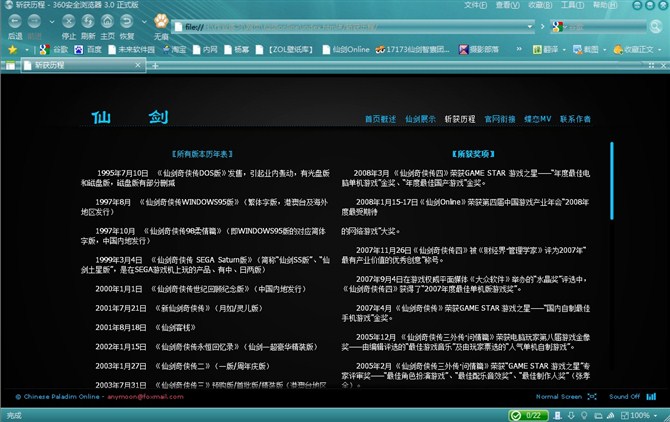
Task: Click the download arrow in status bar
Action: (x=571, y=415)
